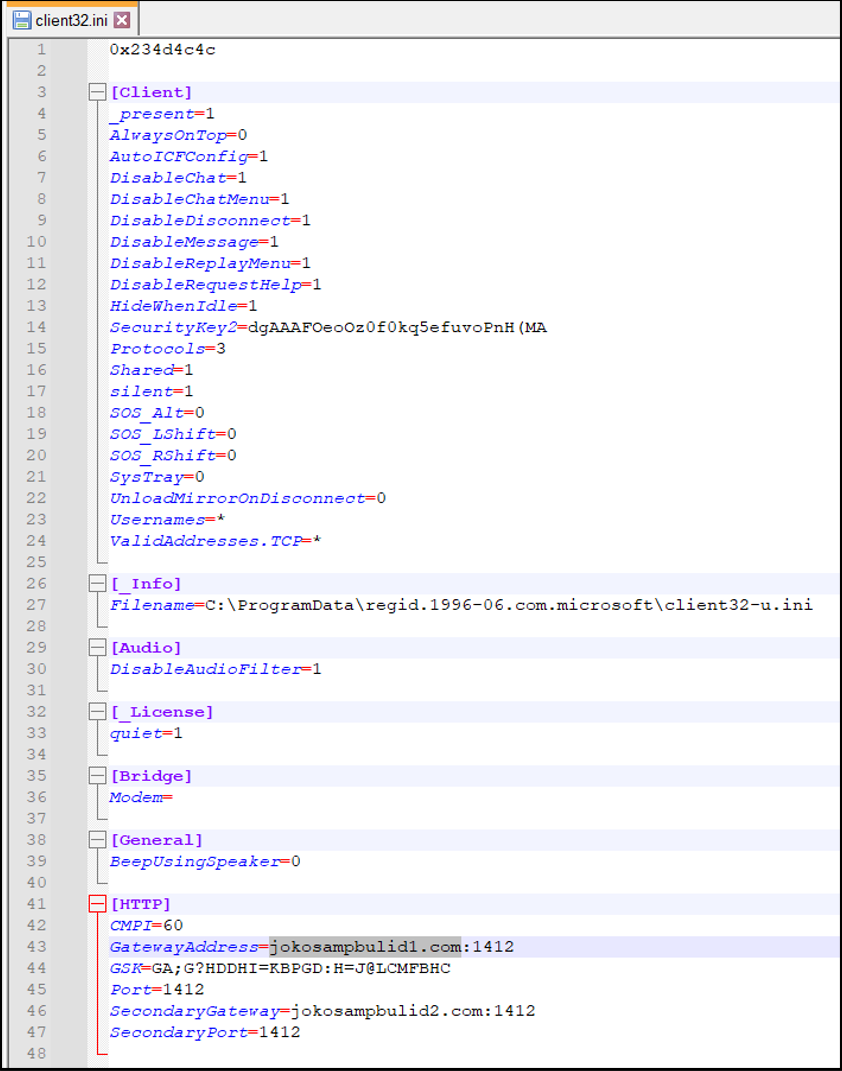Collapse the [General] section fold marker
Screen dimensions: 842x1071
(97, 840)
